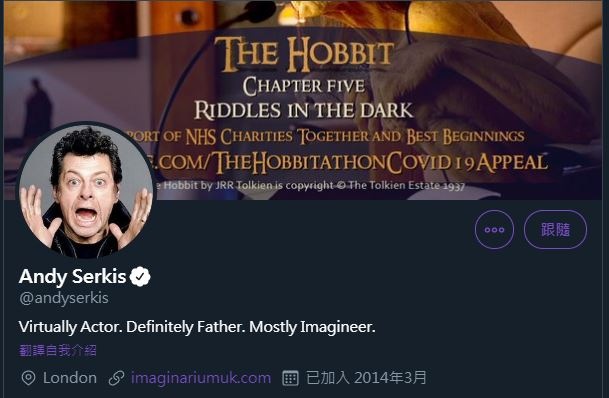The height and width of the screenshot is (398, 609).
Task: Click the Chapter Five banner heading
Action: [304, 86]
